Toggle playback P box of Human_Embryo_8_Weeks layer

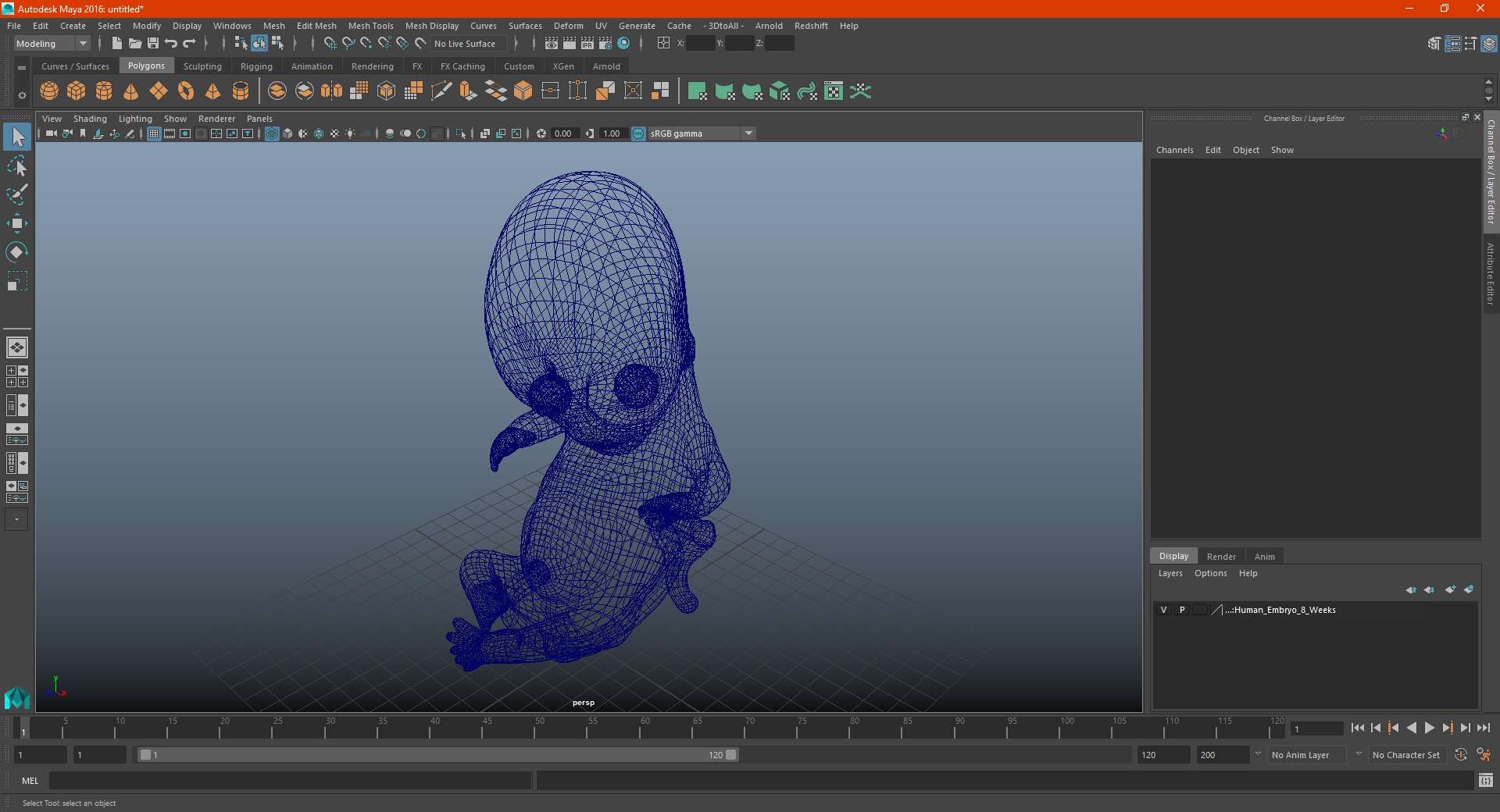pyautogui.click(x=1182, y=610)
